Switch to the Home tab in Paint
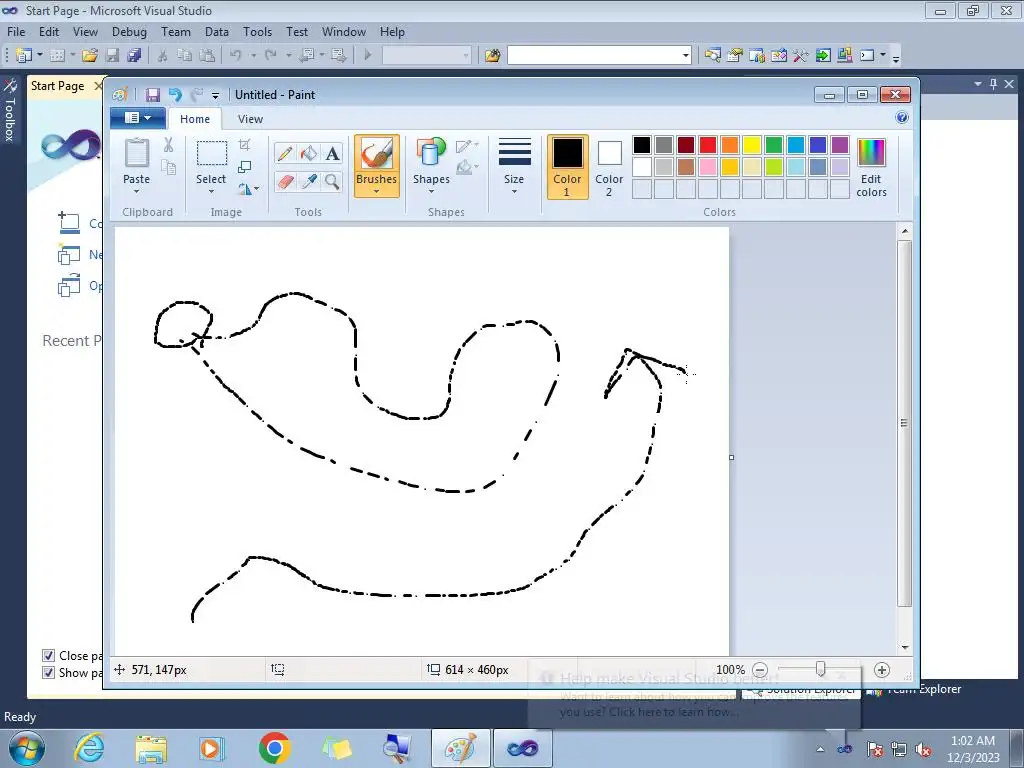The height and width of the screenshot is (768, 1024). click(x=195, y=119)
